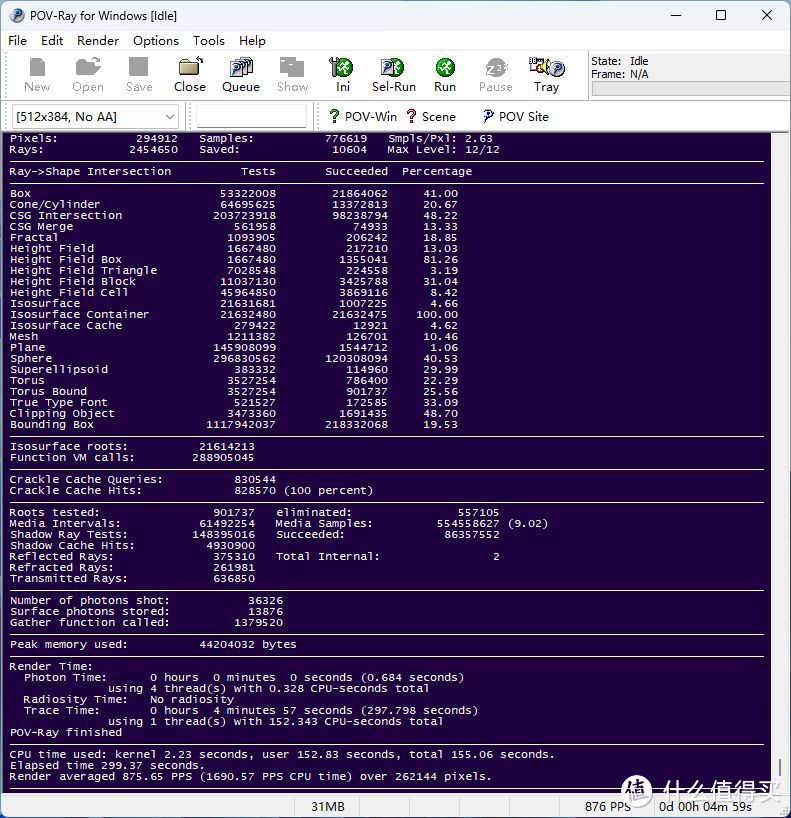The image size is (791, 818).
Task: Click the 'Crackle Cache Hits:' line
Action: (x=191, y=490)
